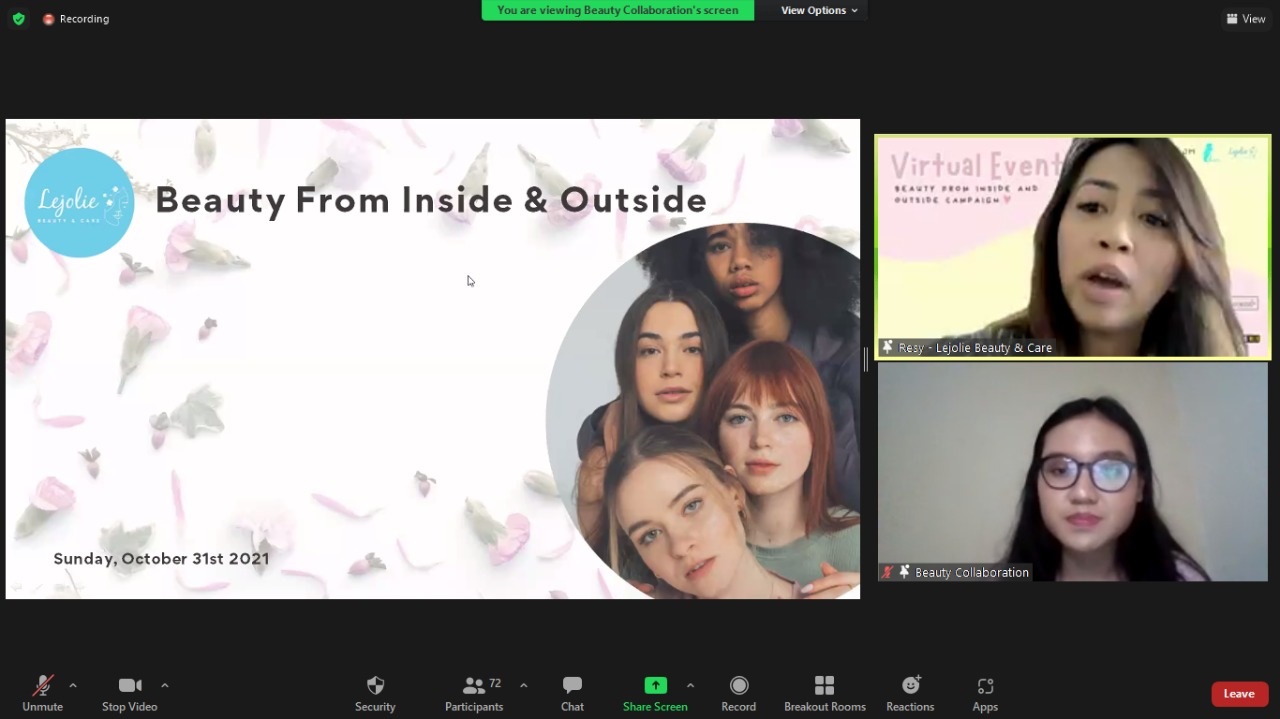Expand video options arrow beside Stop Video

(x=165, y=685)
